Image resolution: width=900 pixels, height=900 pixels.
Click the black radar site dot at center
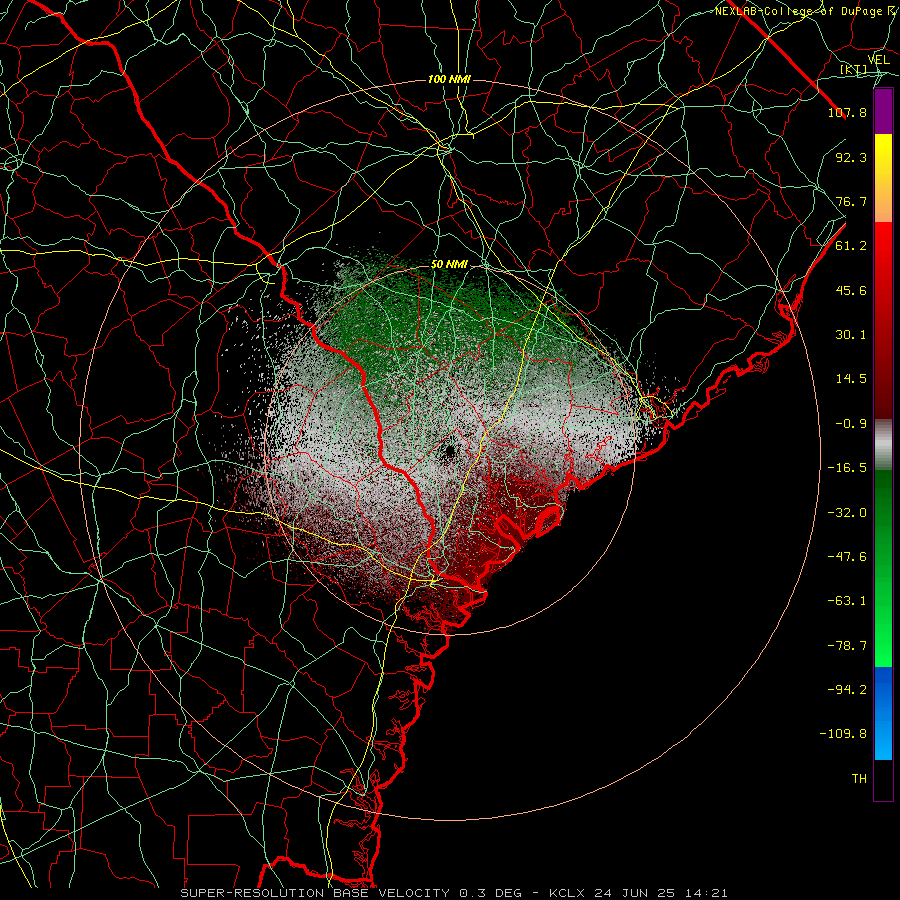tap(449, 451)
